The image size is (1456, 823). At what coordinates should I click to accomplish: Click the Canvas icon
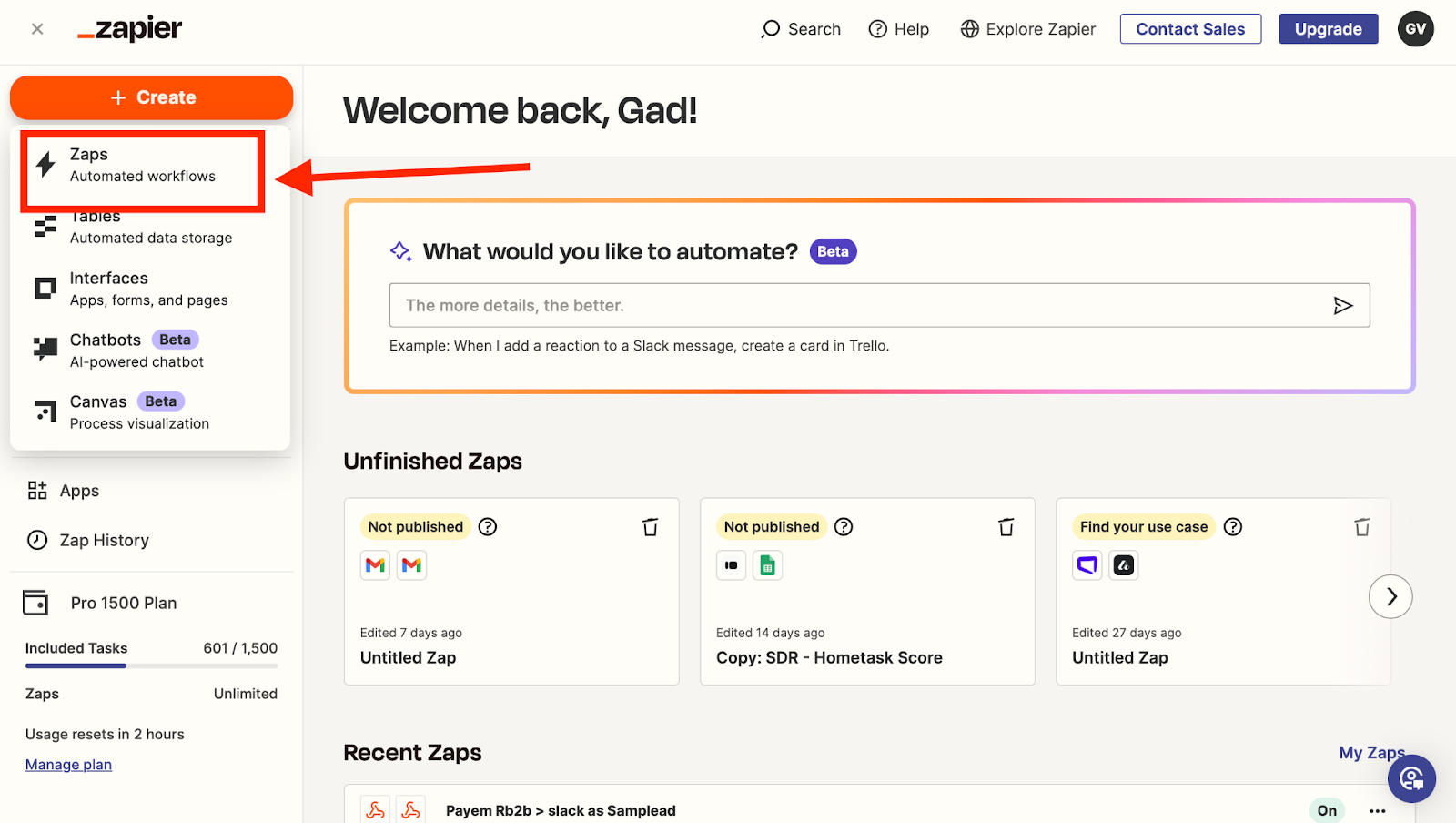pyautogui.click(x=45, y=411)
